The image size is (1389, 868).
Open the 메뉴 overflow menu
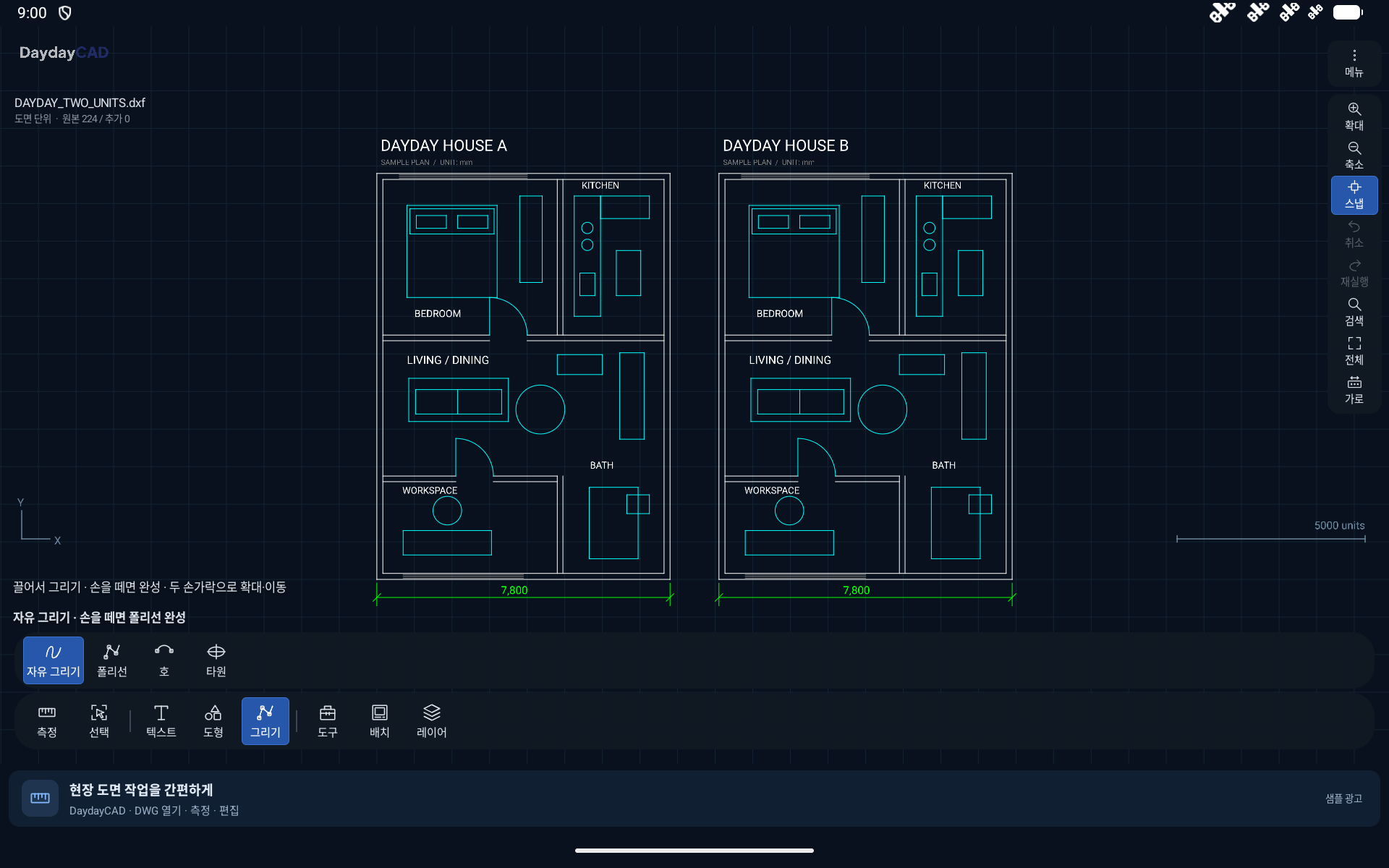click(x=1354, y=64)
